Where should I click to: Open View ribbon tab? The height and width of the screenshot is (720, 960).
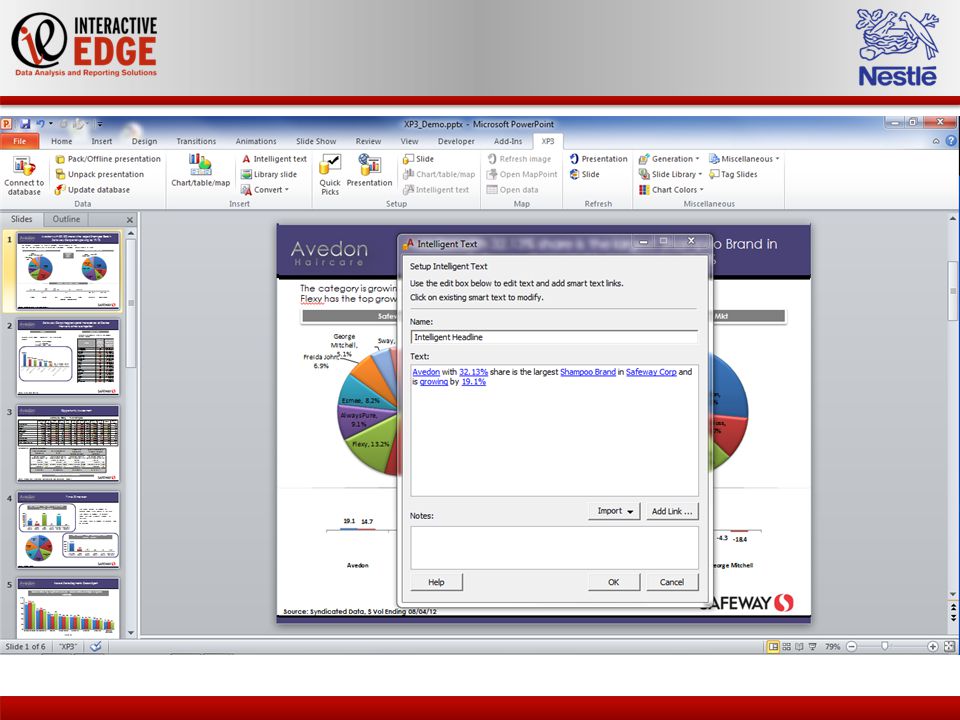pyautogui.click(x=409, y=141)
